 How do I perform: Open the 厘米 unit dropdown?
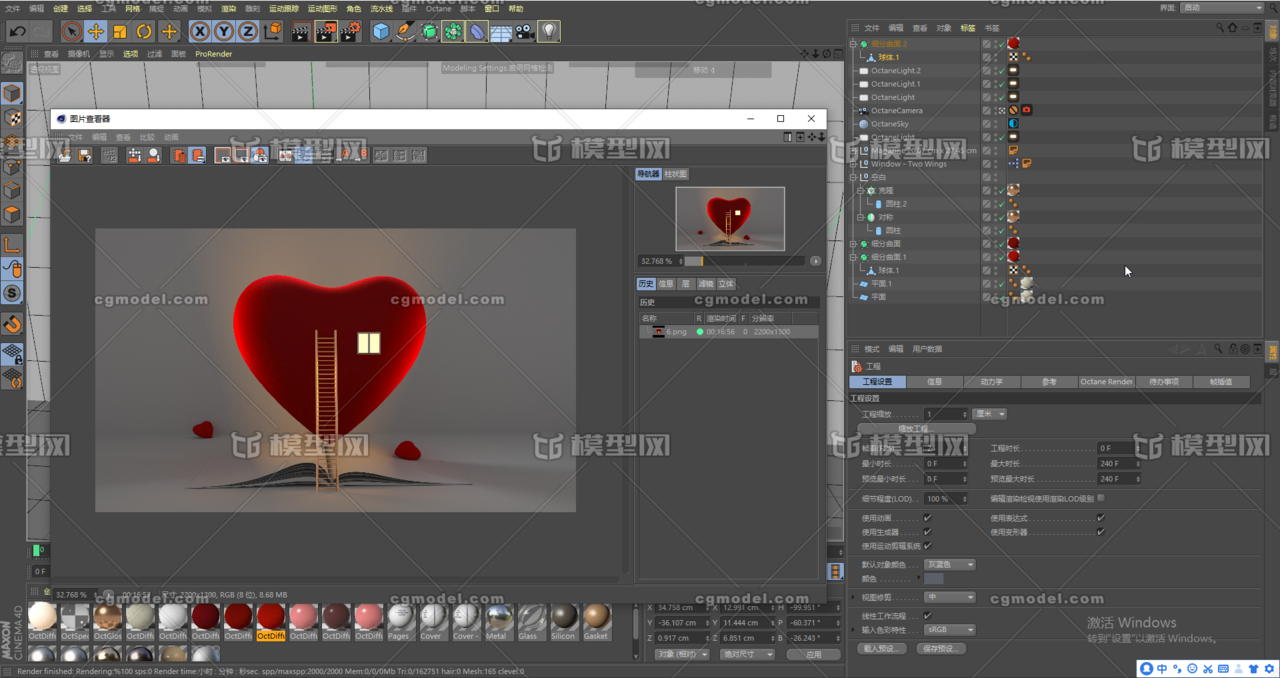[x=989, y=414]
